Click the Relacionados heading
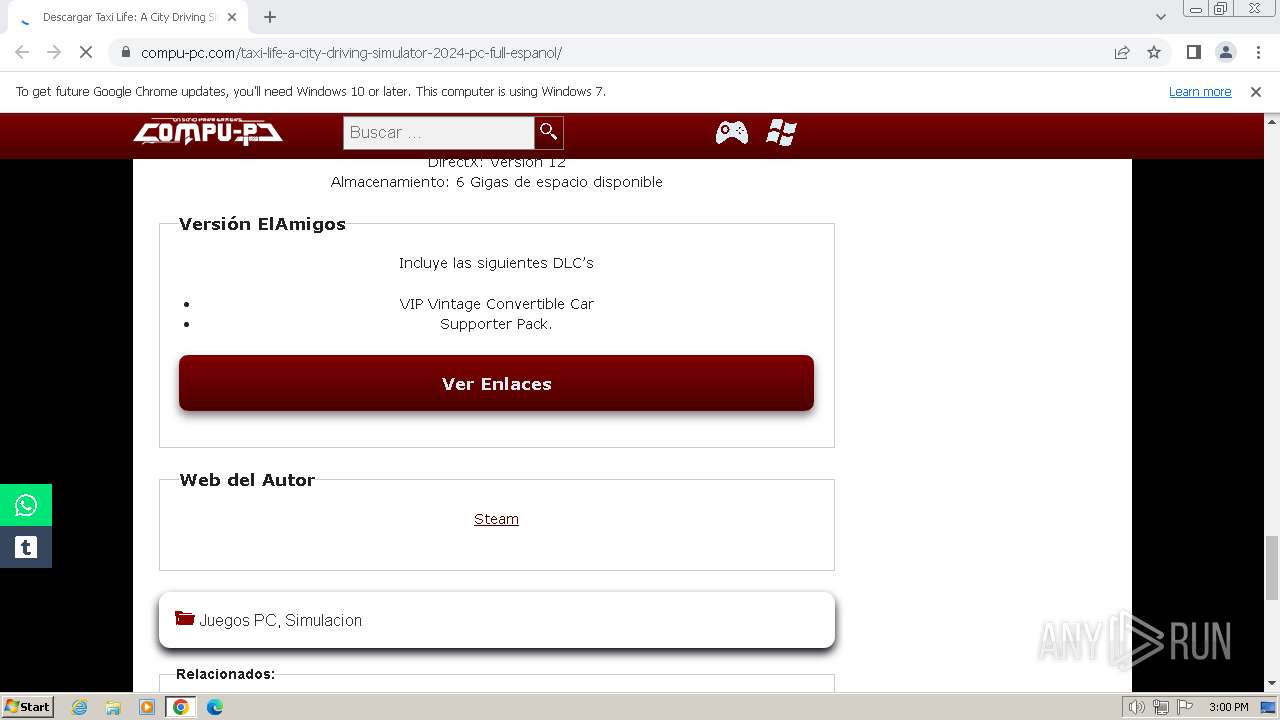 tap(225, 674)
